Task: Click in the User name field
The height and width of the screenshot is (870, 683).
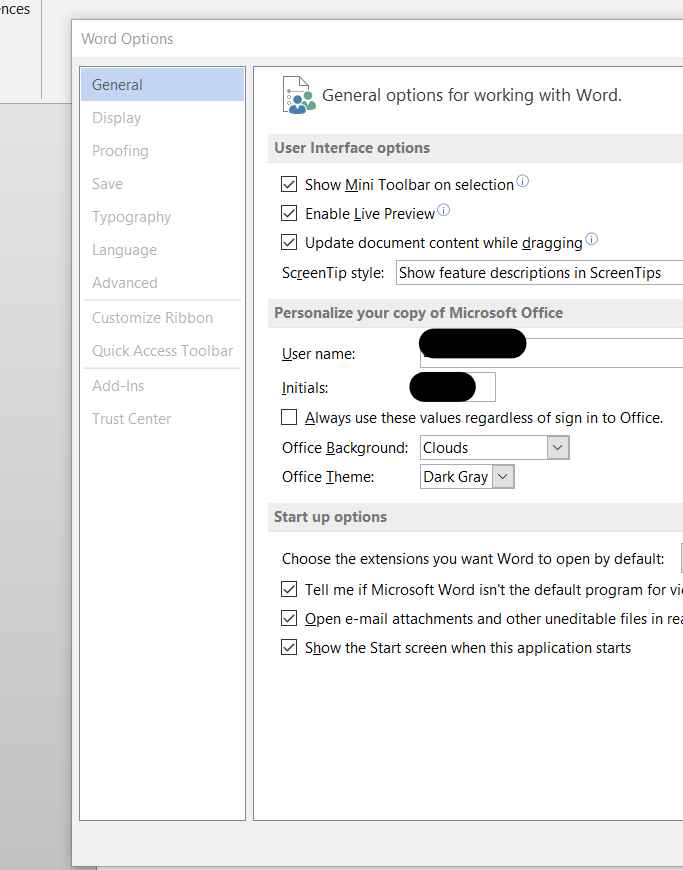Action: pyautogui.click(x=552, y=353)
